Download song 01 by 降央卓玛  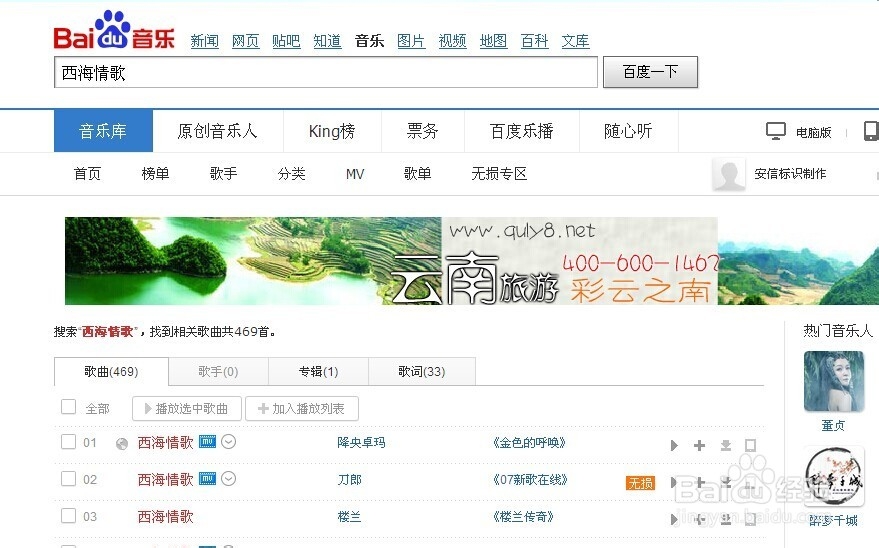725,445
